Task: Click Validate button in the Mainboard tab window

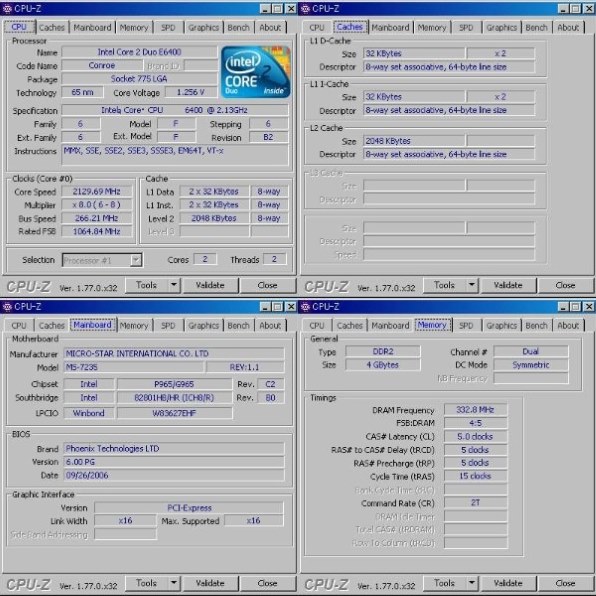Action: click(x=210, y=583)
